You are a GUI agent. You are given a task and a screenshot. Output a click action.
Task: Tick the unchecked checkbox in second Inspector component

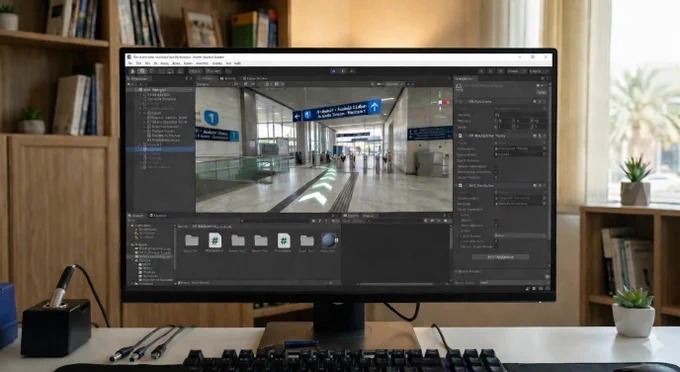pos(496,166)
